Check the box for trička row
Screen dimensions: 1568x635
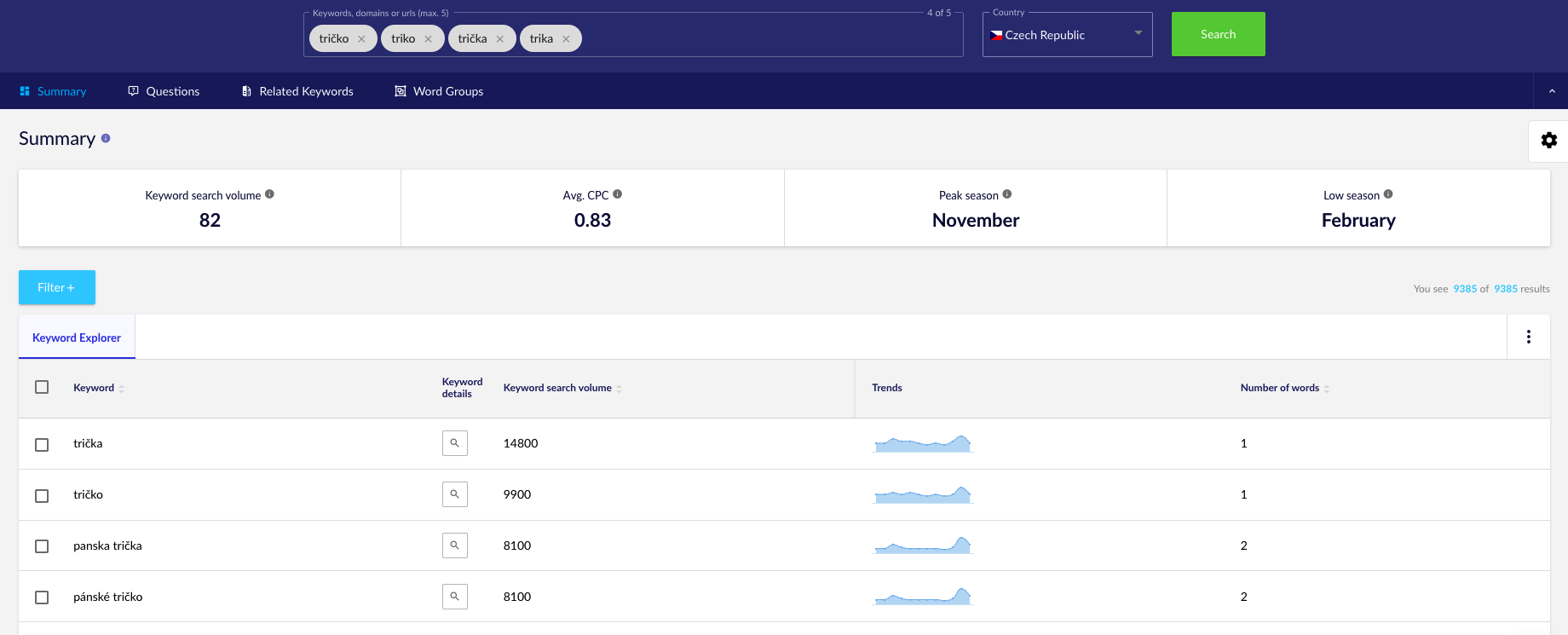[42, 445]
